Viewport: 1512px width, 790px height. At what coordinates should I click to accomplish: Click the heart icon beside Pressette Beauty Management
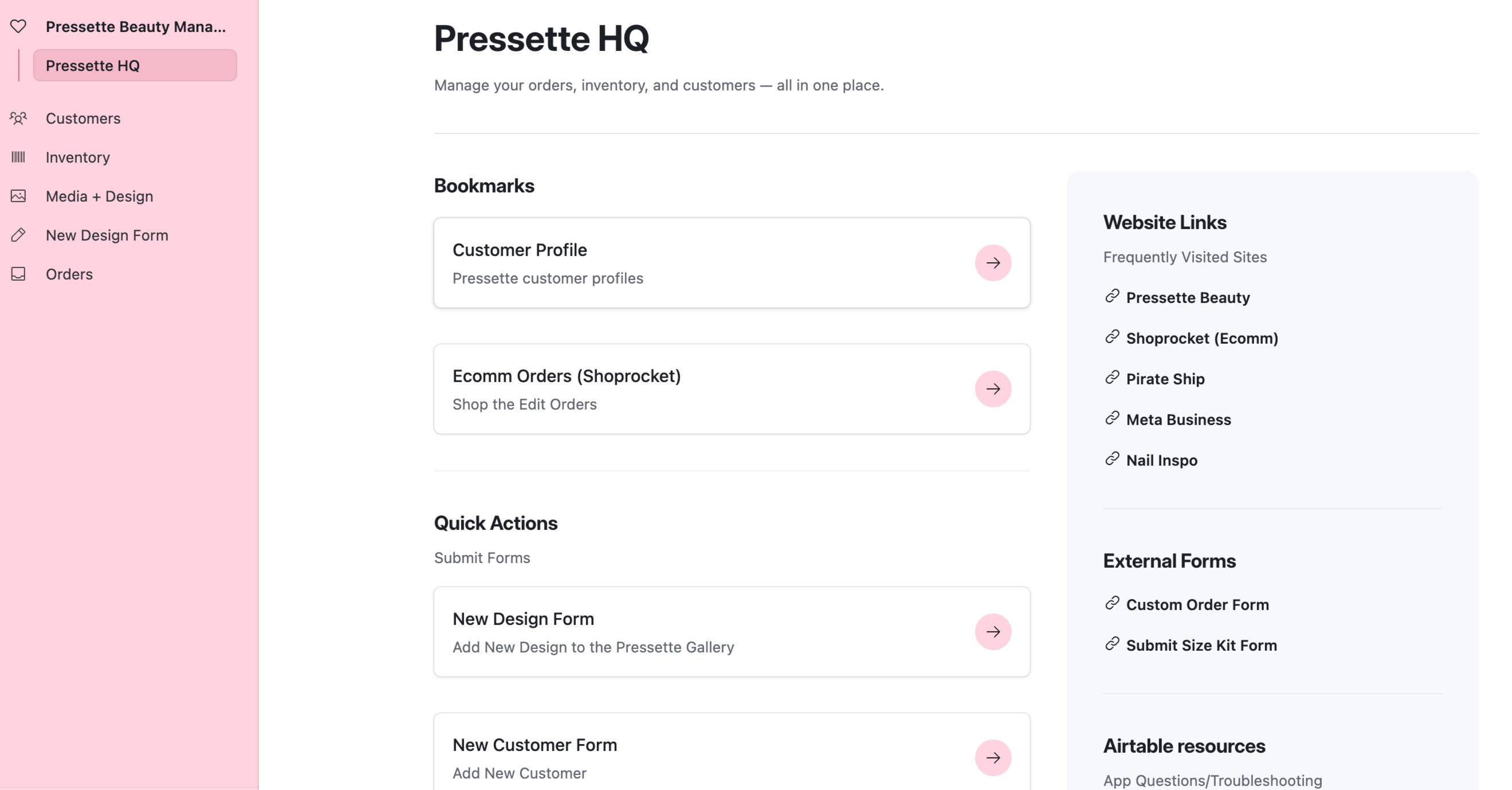point(18,26)
